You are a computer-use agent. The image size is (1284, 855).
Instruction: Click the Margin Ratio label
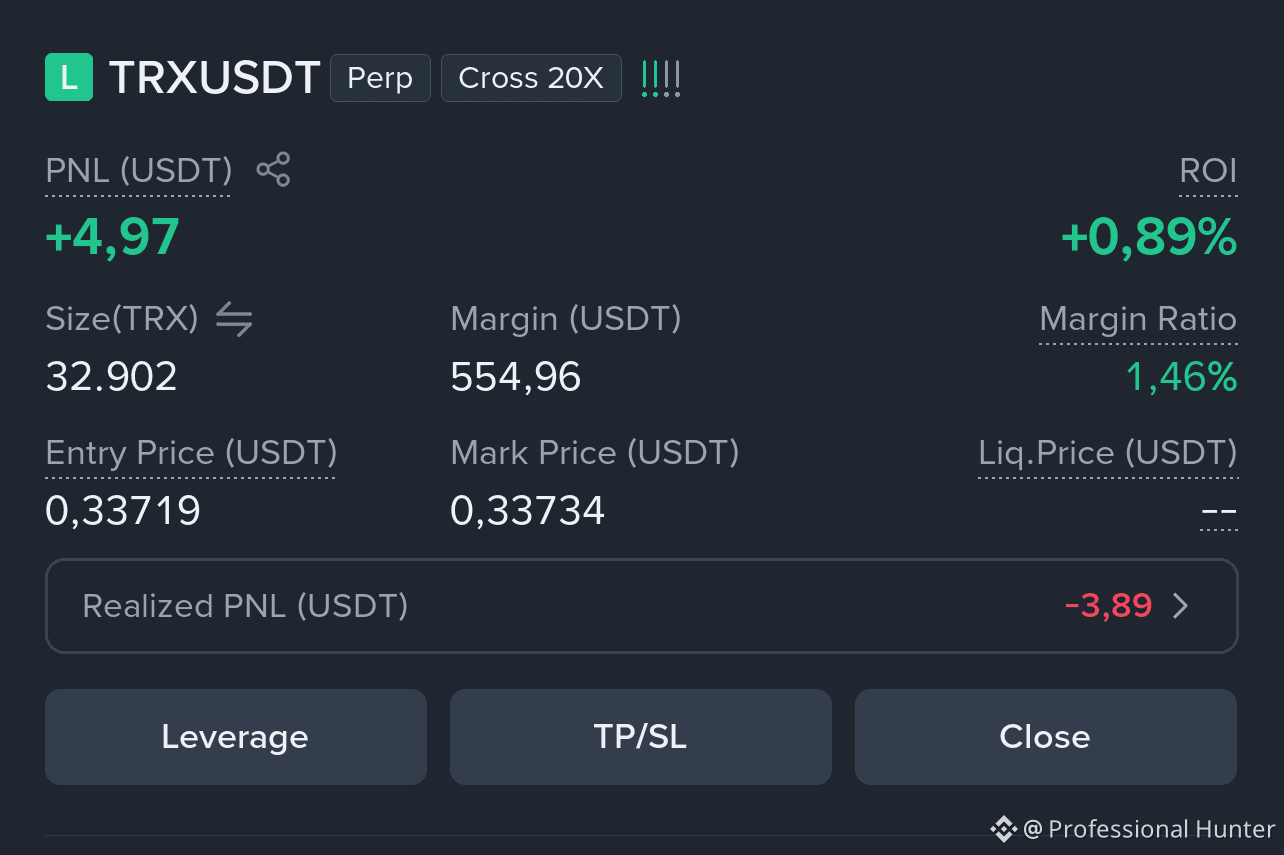[1138, 320]
